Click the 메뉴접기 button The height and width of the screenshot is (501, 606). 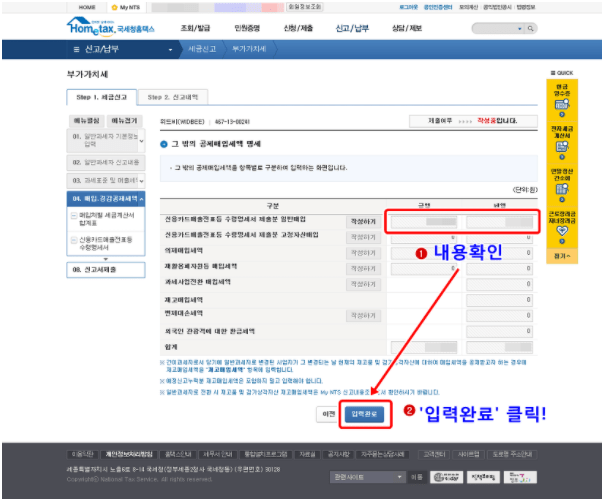(x=124, y=121)
